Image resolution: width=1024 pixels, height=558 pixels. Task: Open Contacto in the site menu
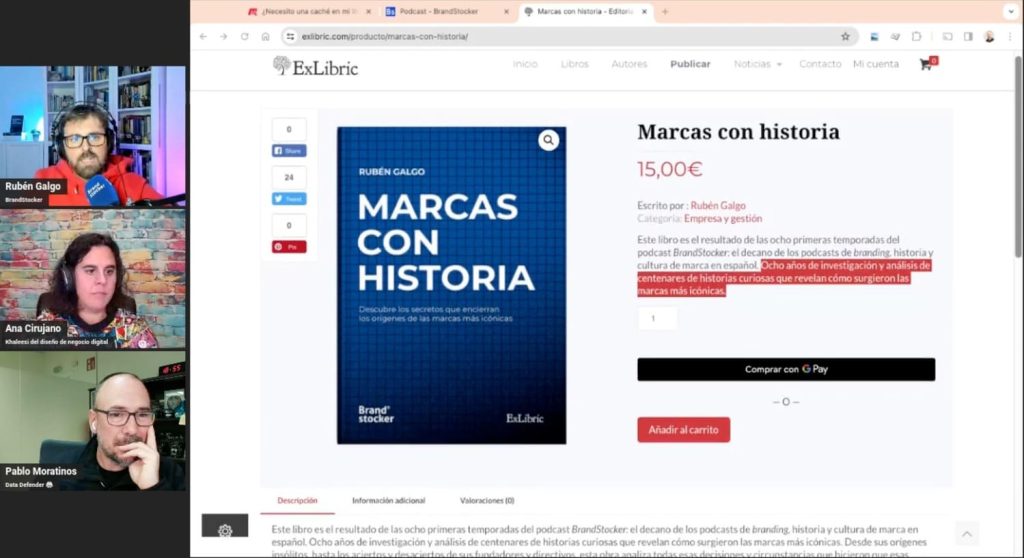coord(820,64)
